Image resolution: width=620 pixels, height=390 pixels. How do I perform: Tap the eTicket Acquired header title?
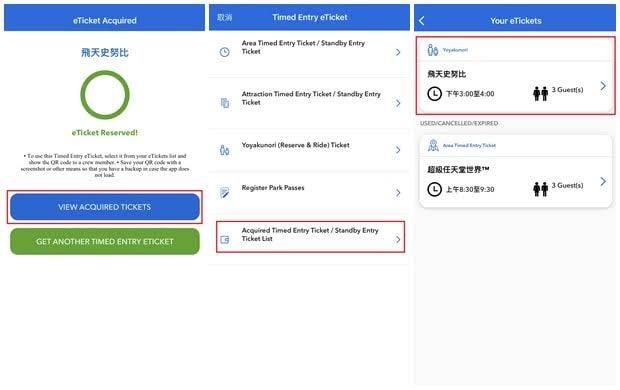(x=105, y=21)
